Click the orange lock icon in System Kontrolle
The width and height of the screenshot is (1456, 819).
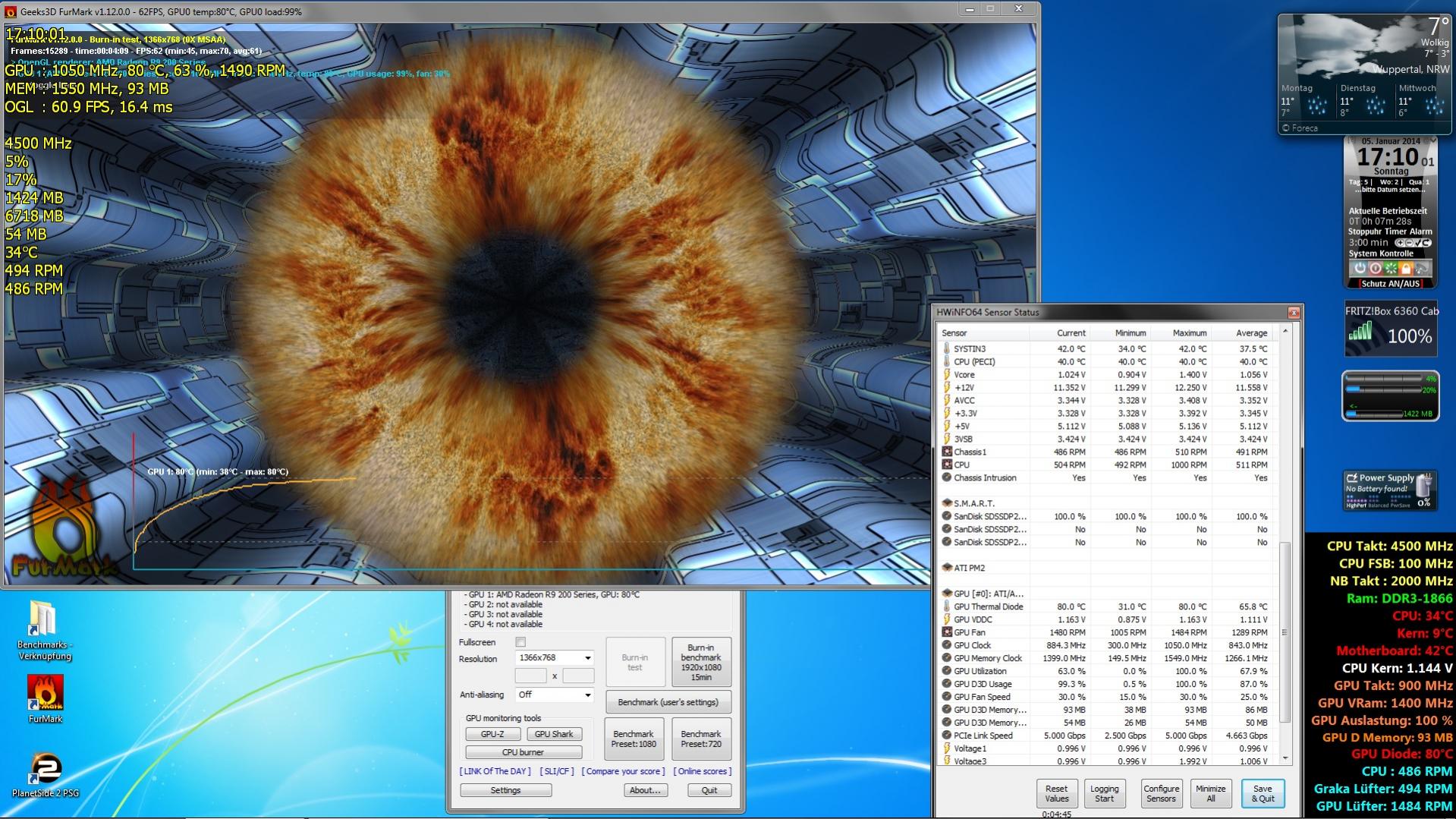pos(1405,268)
